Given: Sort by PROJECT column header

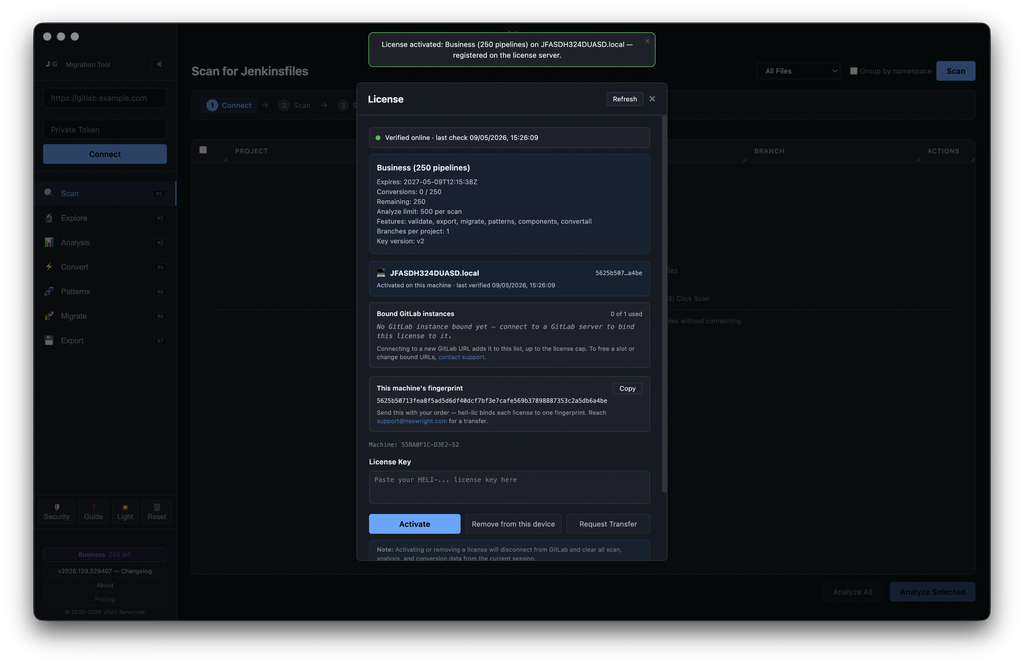Looking at the screenshot, I should (251, 151).
